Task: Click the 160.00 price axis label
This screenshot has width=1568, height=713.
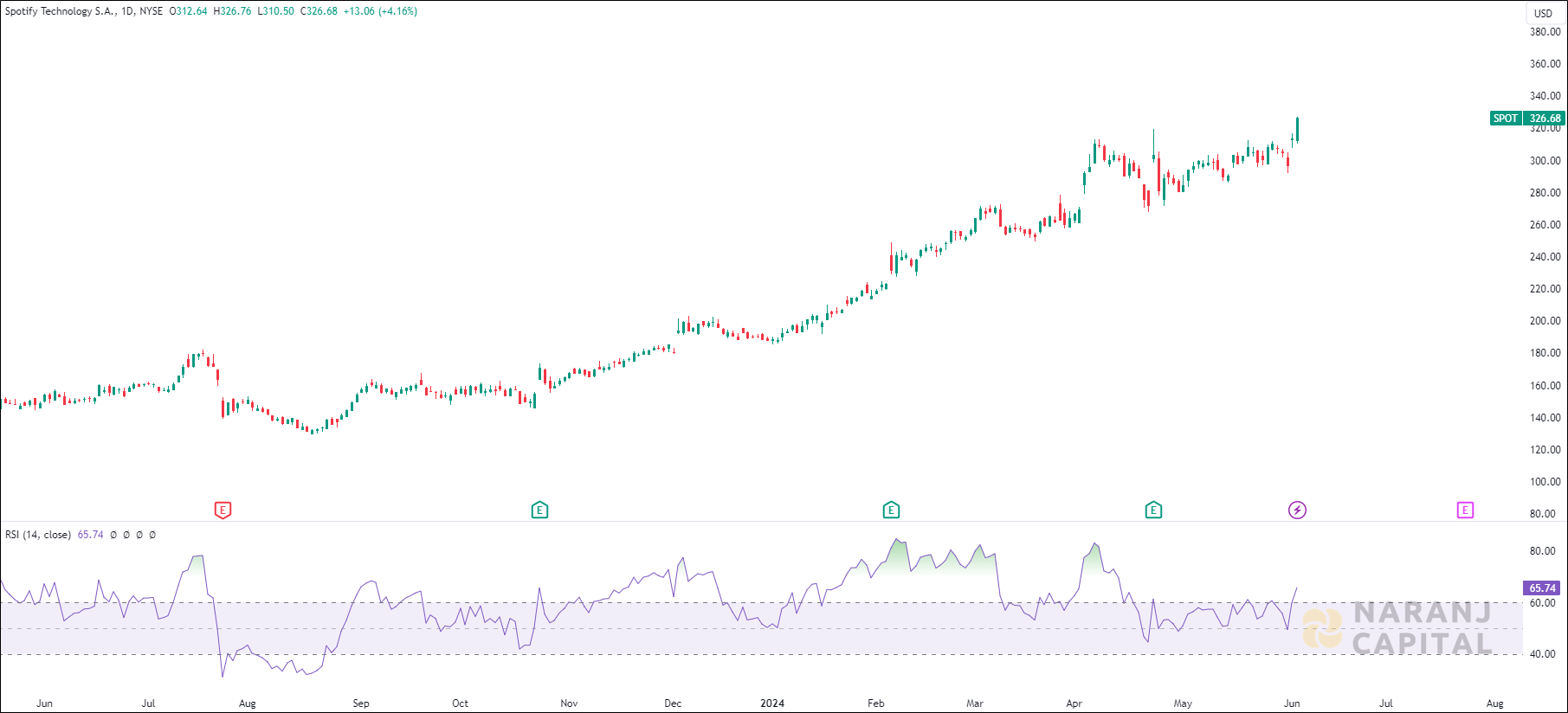Action: point(1545,386)
